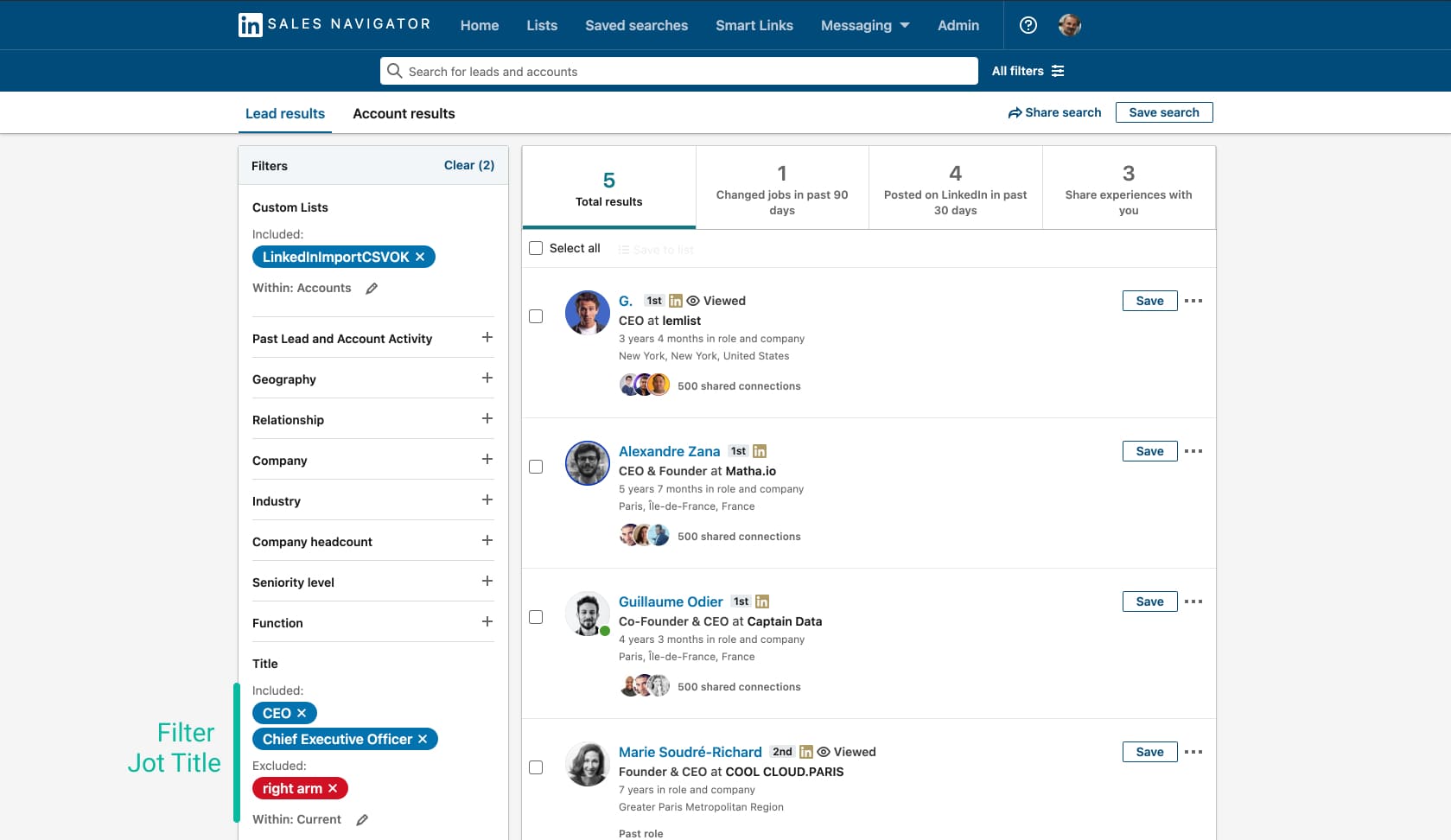Click the LinkedIn Sales Navigator logo
The width and height of the screenshot is (1451, 840).
click(334, 24)
